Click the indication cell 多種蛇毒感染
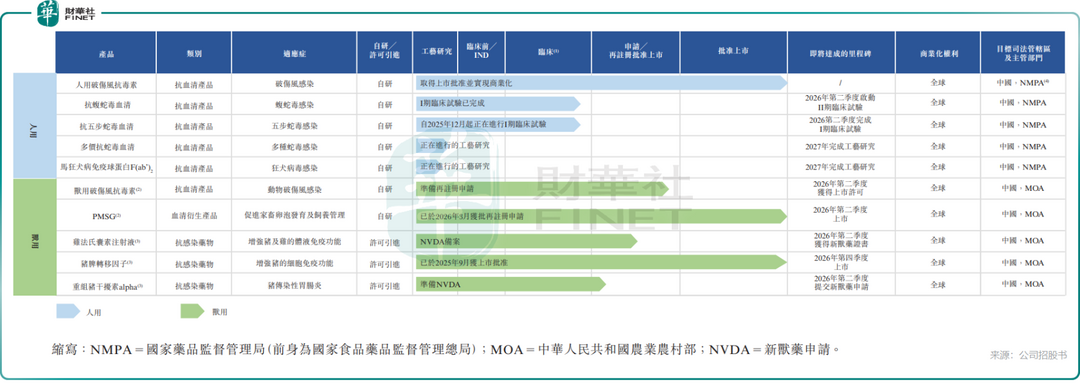Screen dimensions: 1080x392 294,147
